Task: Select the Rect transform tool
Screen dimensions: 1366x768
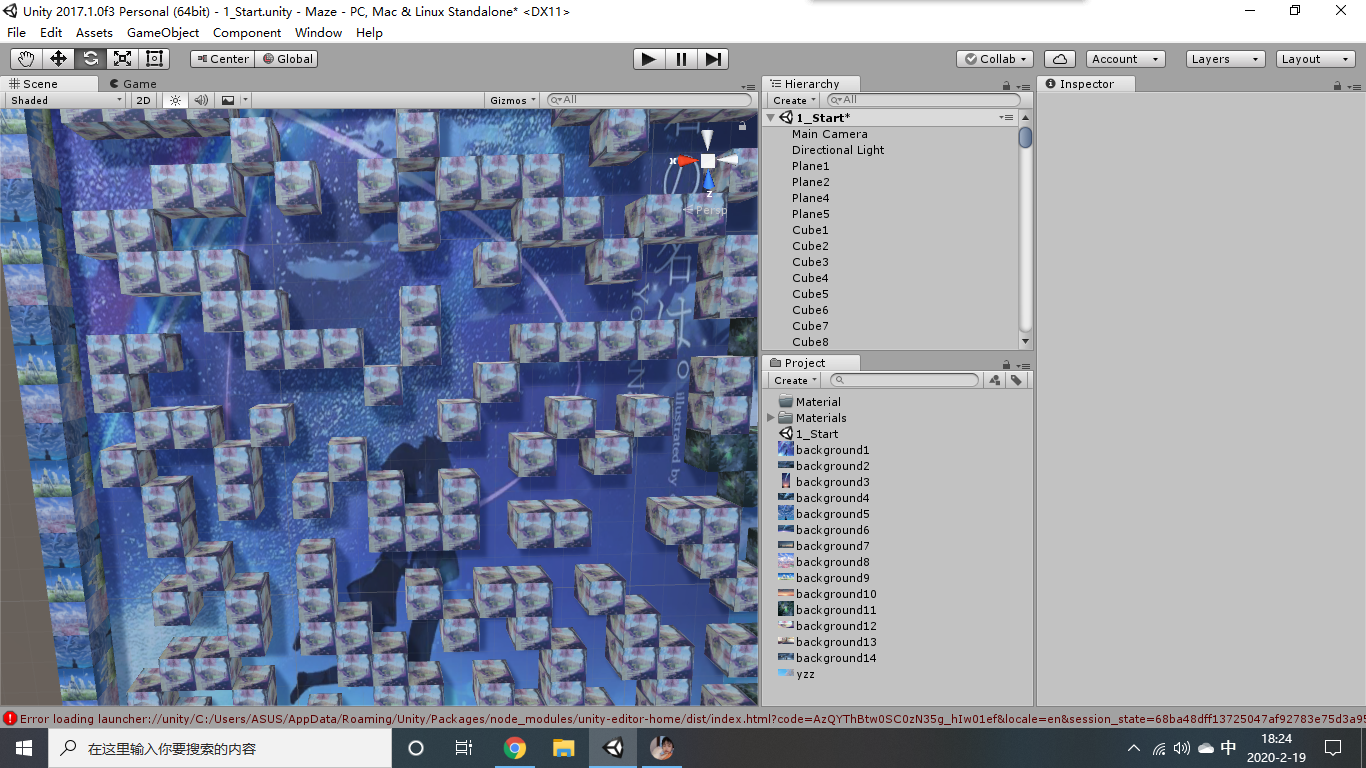Action: point(153,58)
